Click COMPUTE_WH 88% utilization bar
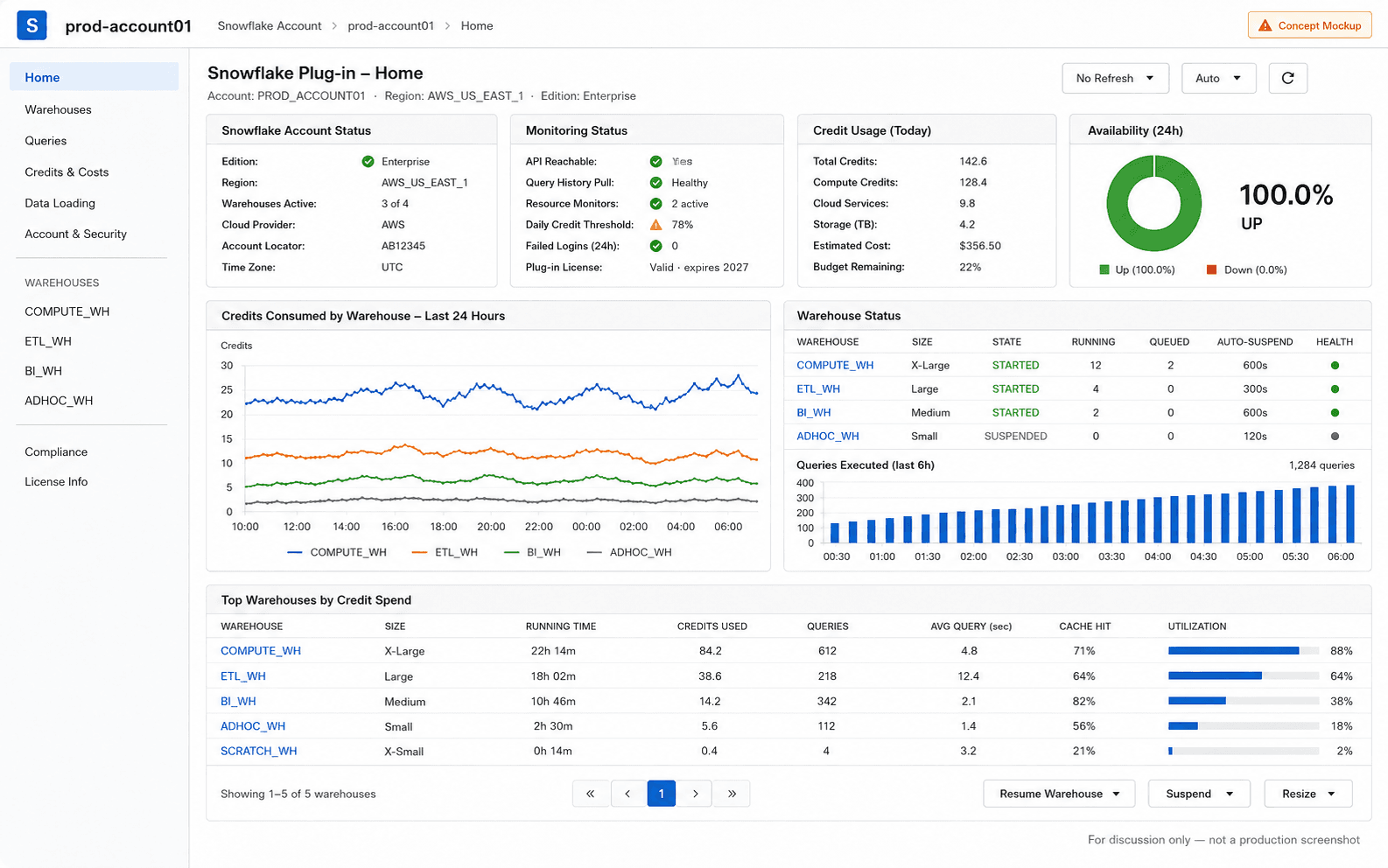 pos(1244,651)
